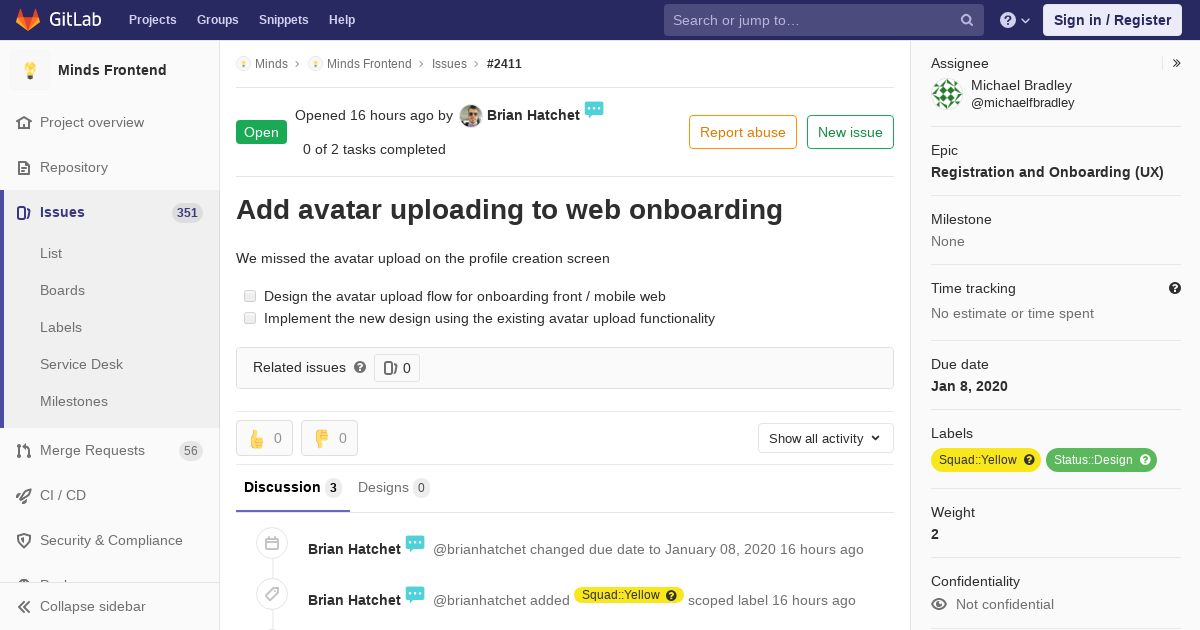
Task: Click the Collapse sidebar double-chevron icon
Action: (x=24, y=606)
